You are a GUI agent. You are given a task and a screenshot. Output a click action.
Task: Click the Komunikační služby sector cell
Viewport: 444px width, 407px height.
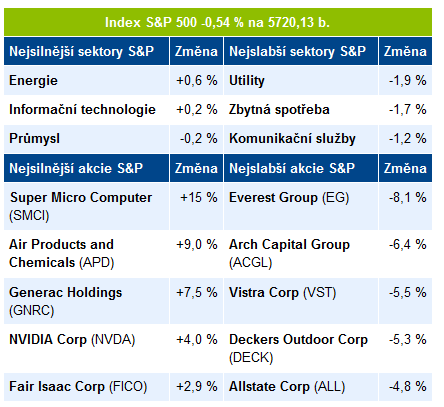(x=301, y=139)
